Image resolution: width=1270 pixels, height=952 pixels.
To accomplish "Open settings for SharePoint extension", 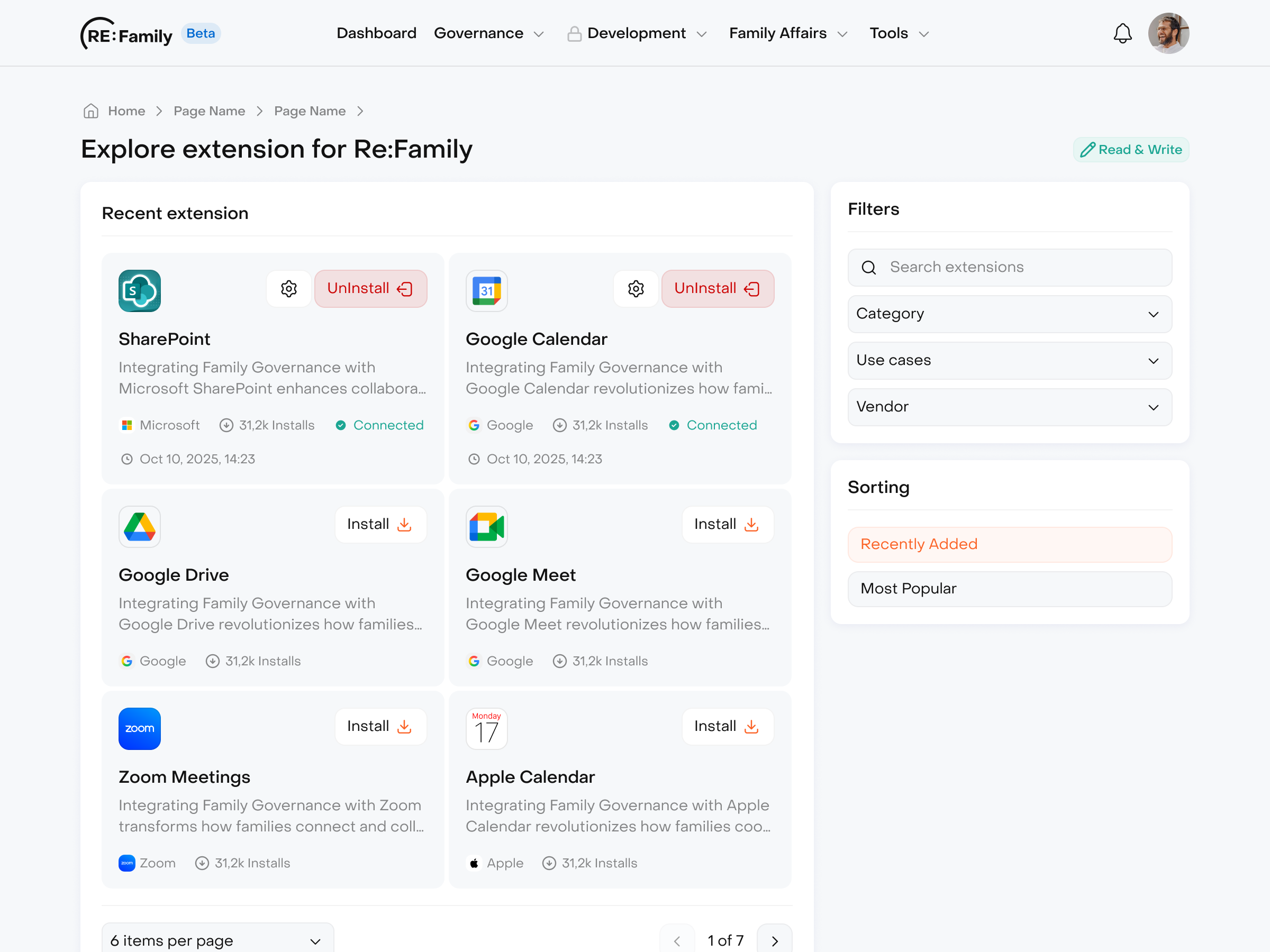I will click(x=289, y=289).
